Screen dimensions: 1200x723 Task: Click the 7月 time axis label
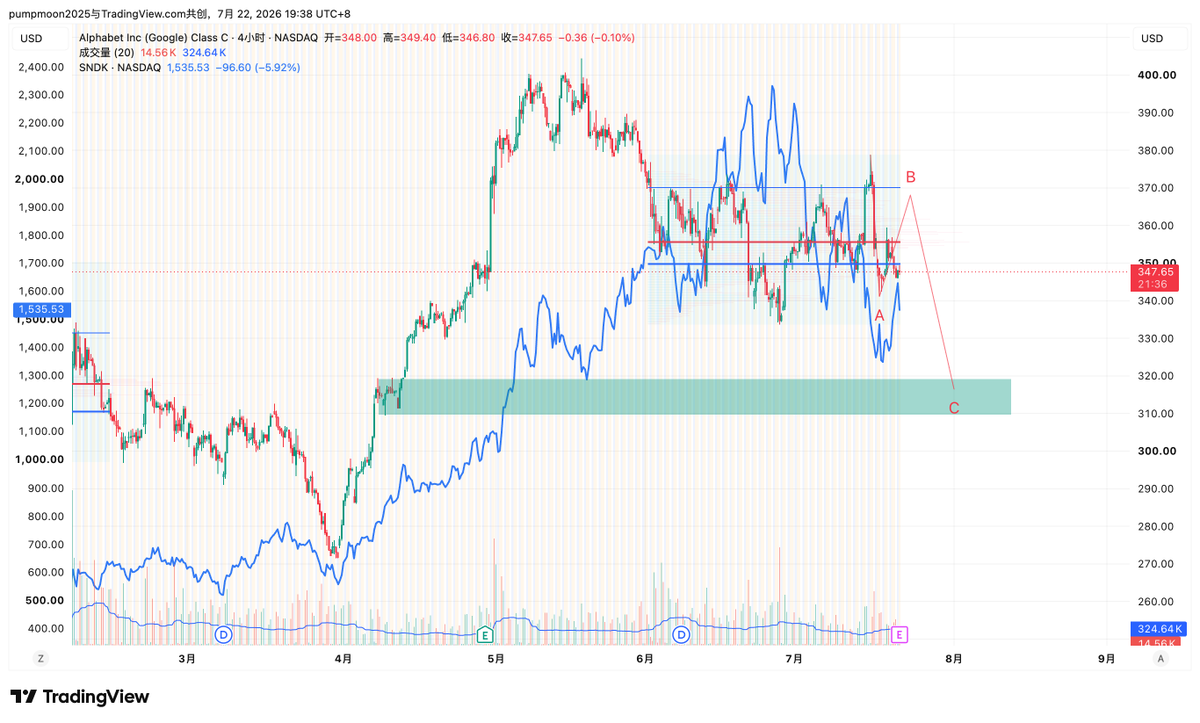pos(795,659)
